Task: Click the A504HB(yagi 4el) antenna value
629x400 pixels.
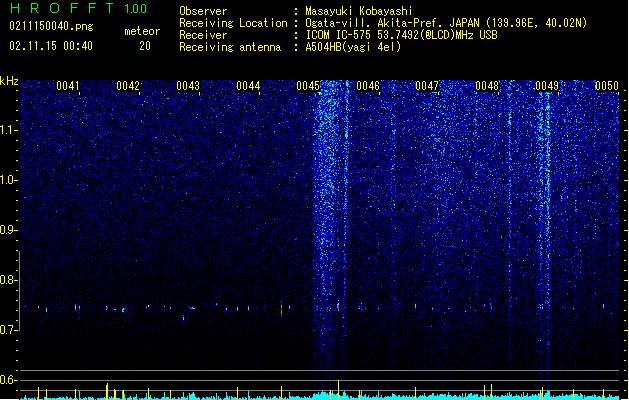Action: coord(353,47)
